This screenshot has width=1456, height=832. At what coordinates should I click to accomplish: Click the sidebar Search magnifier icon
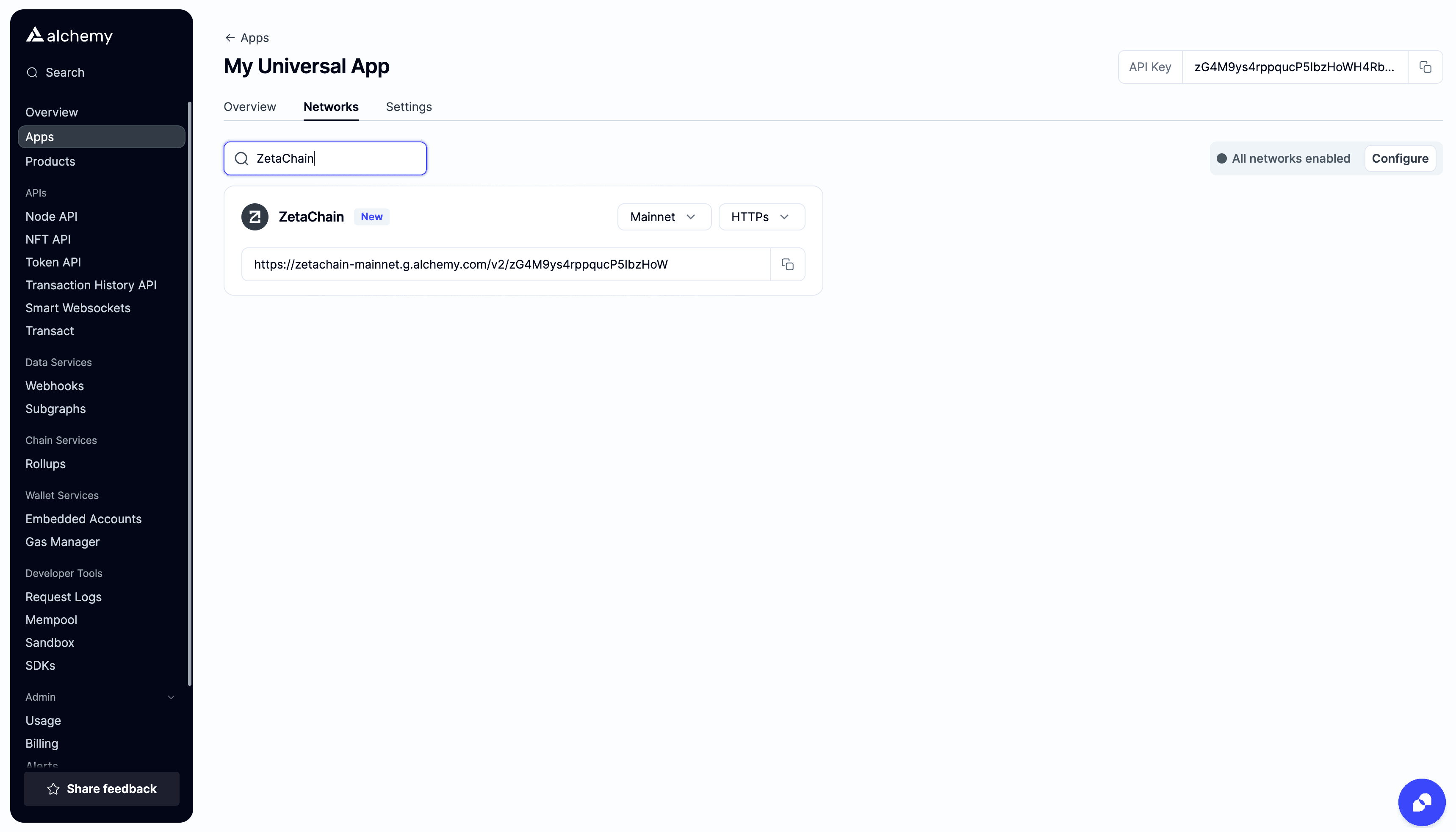(32, 72)
